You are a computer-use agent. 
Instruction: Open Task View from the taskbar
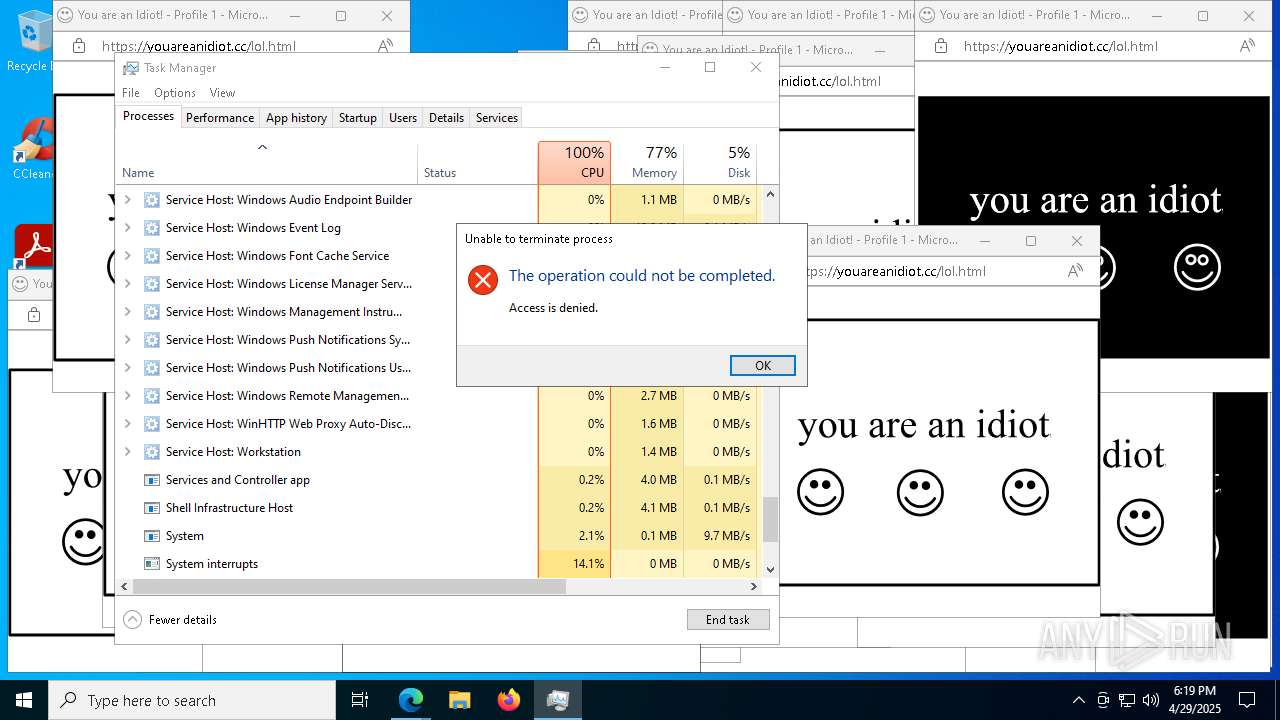(360, 700)
